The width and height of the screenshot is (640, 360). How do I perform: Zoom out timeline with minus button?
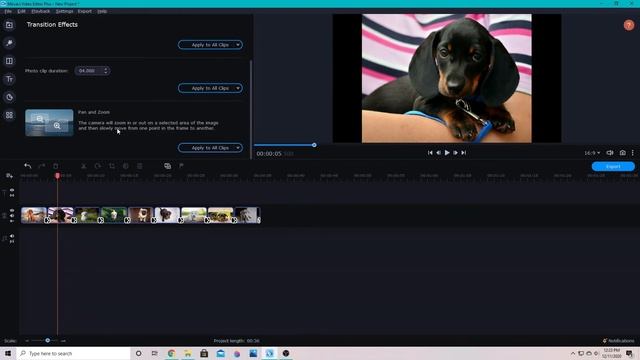point(27,341)
